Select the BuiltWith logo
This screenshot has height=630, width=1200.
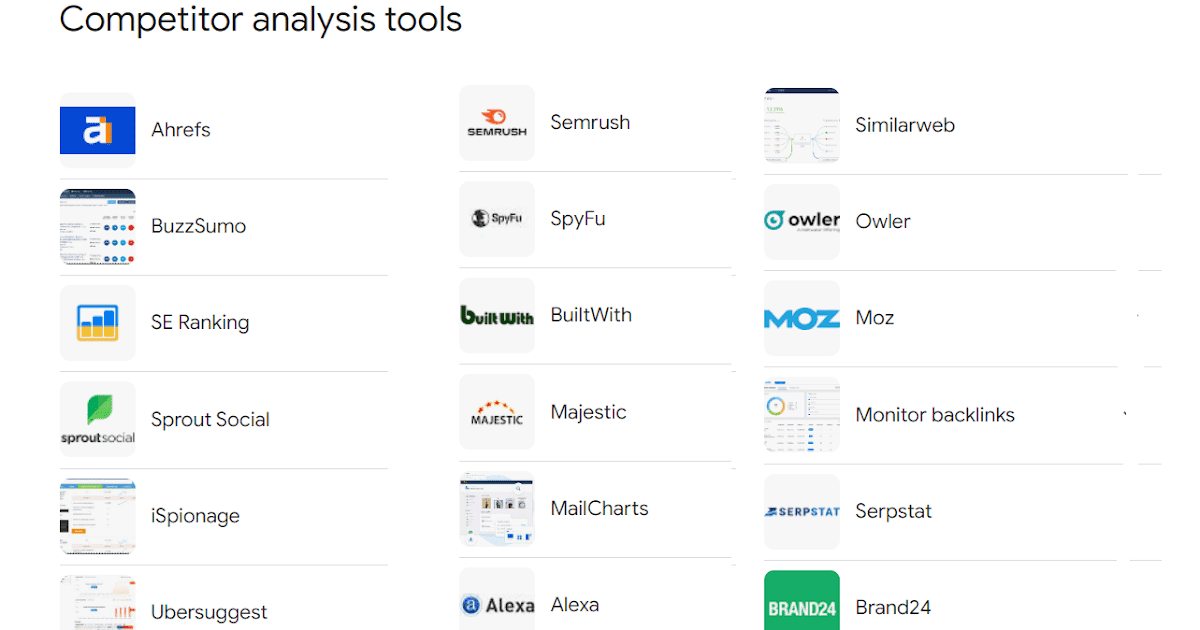click(497, 315)
